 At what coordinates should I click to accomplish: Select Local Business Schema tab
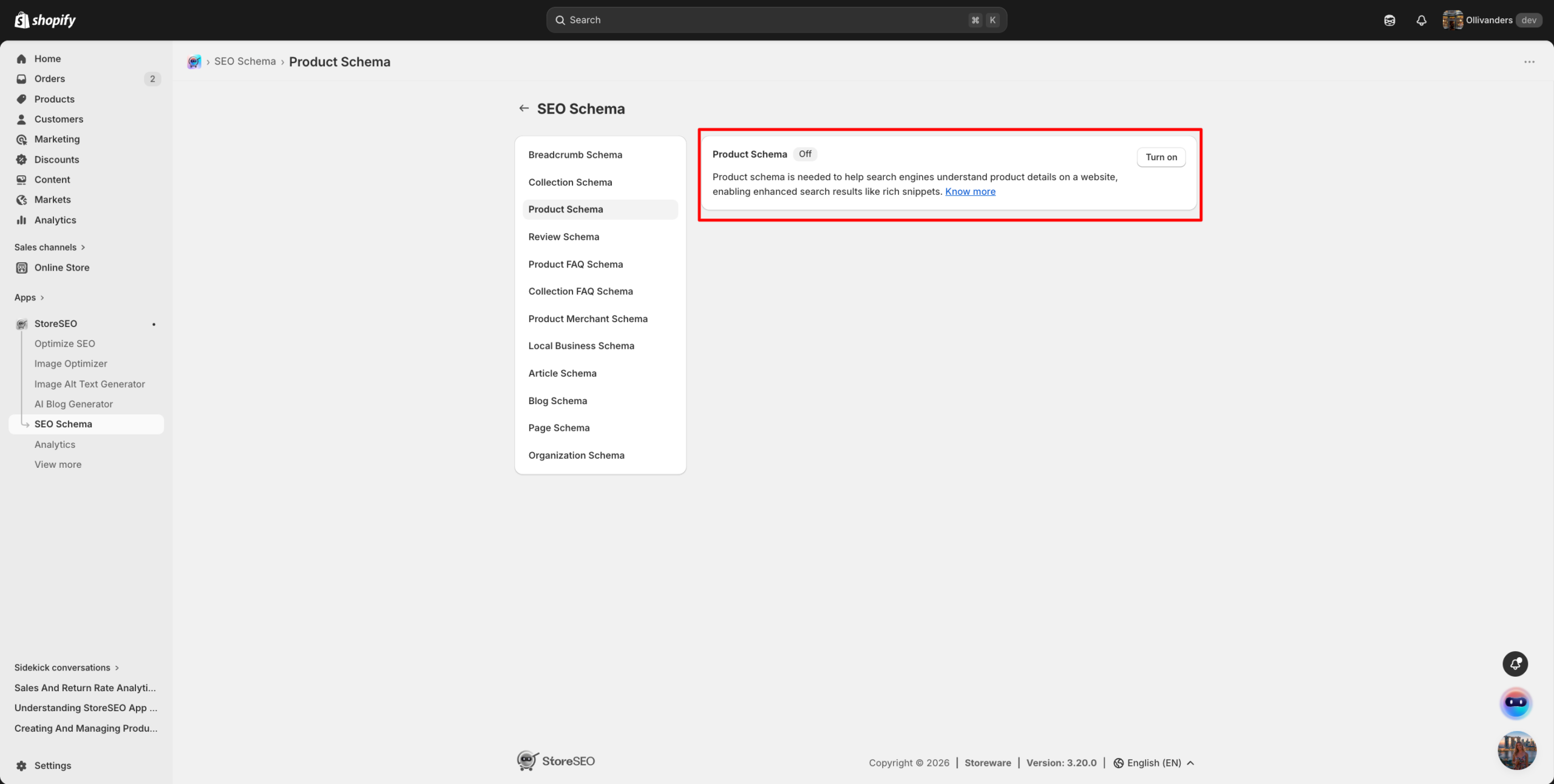tap(581, 346)
